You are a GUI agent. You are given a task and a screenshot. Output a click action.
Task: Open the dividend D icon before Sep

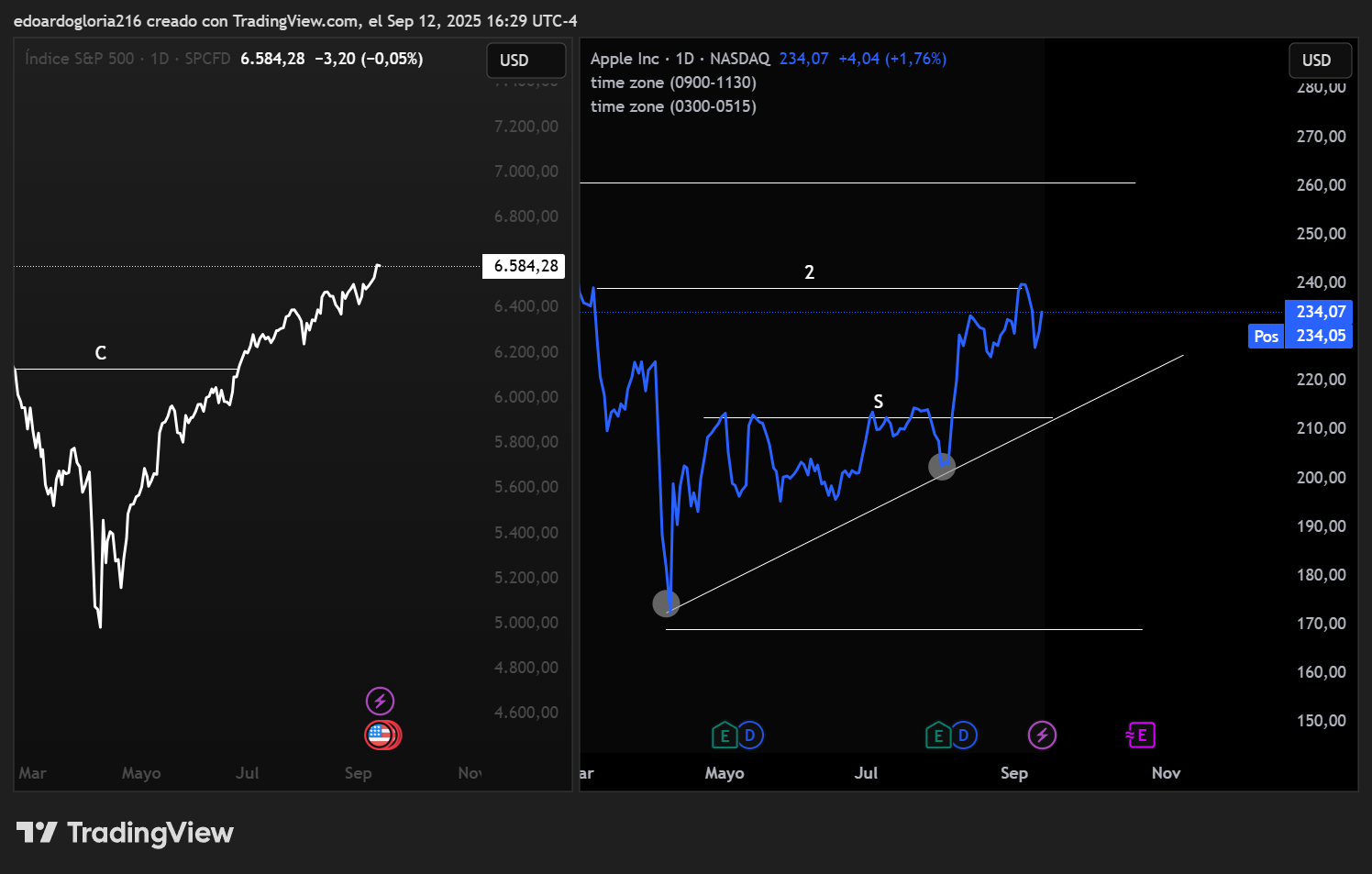point(964,736)
